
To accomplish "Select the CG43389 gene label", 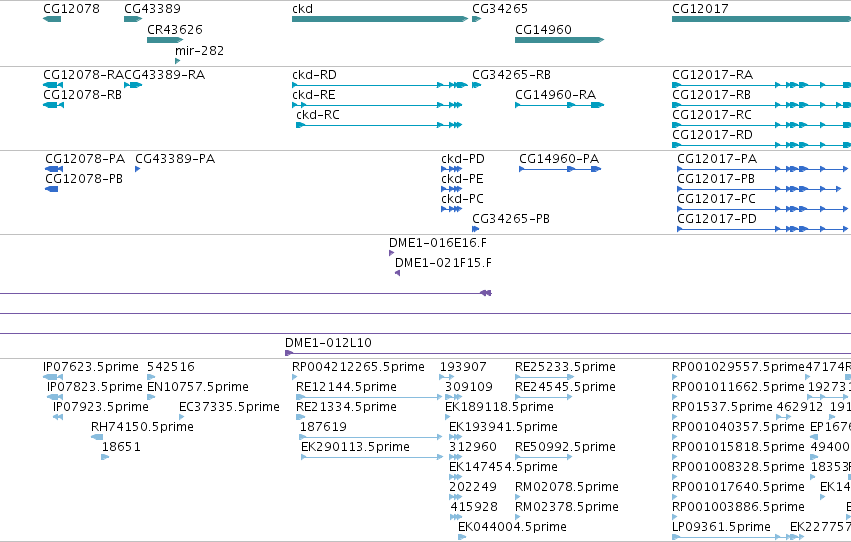I will tap(152, 9).
